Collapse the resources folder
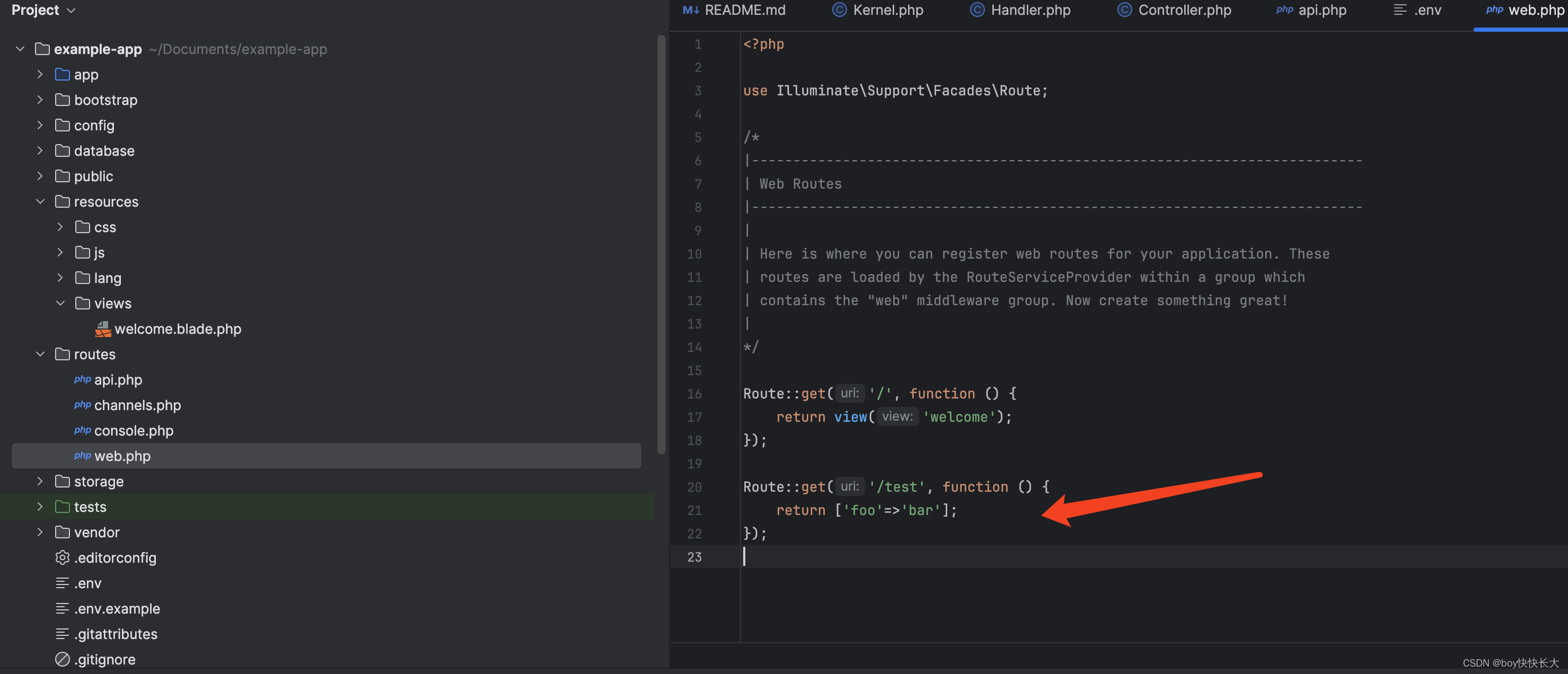Image resolution: width=1568 pixels, height=674 pixels. point(40,201)
